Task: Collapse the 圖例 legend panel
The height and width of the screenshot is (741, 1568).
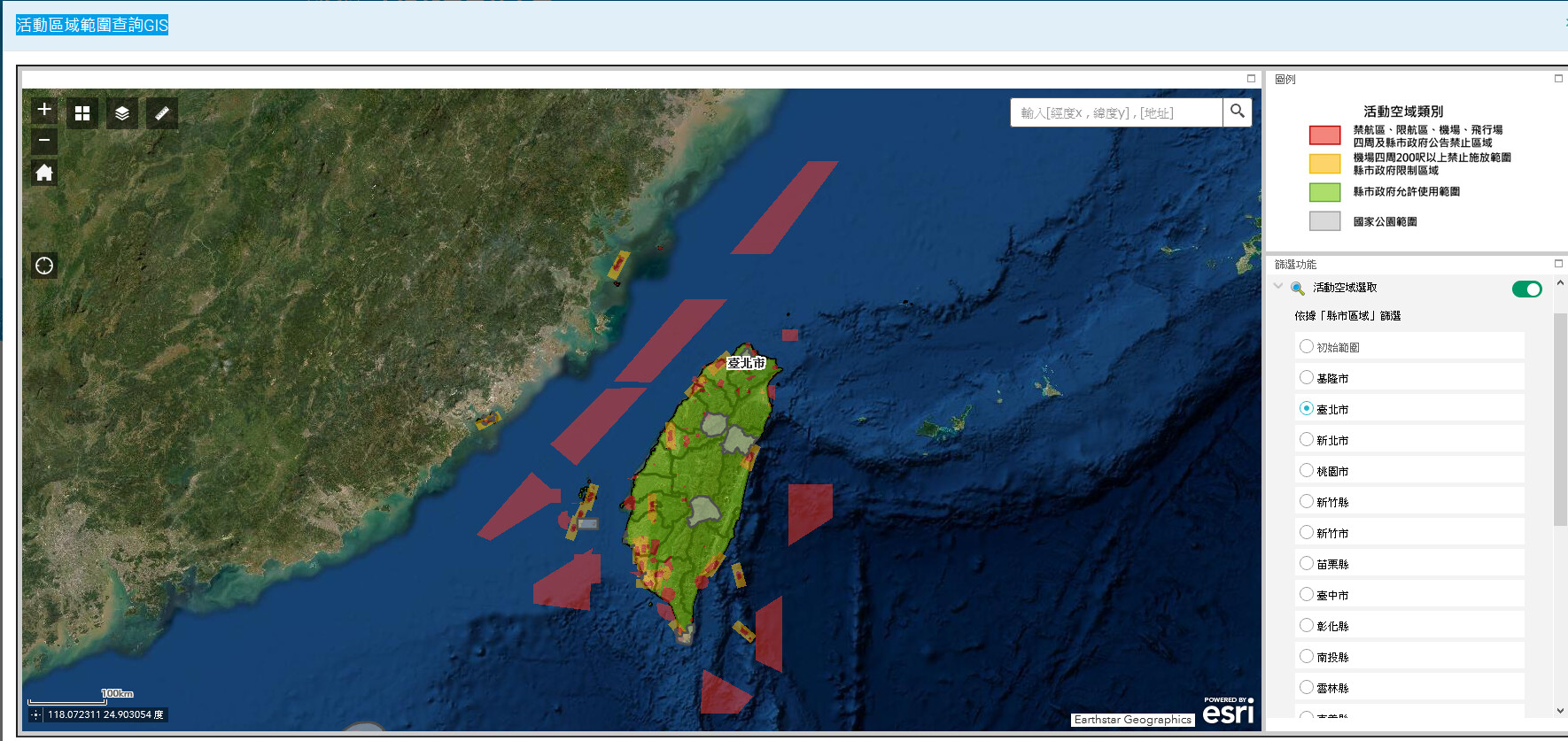Action: pos(1558,79)
